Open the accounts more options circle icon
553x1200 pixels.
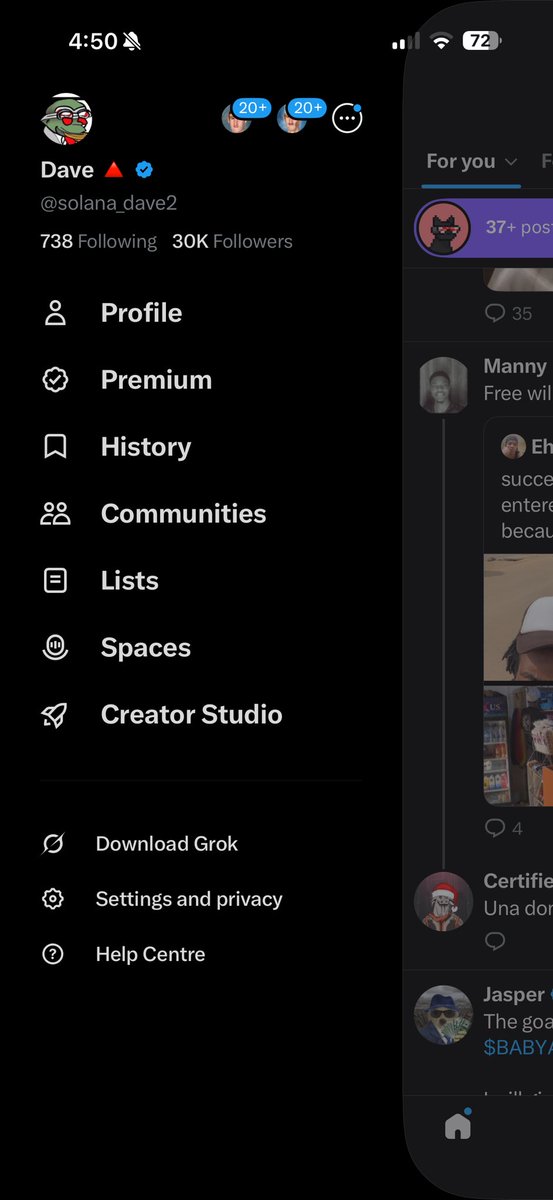coord(347,118)
